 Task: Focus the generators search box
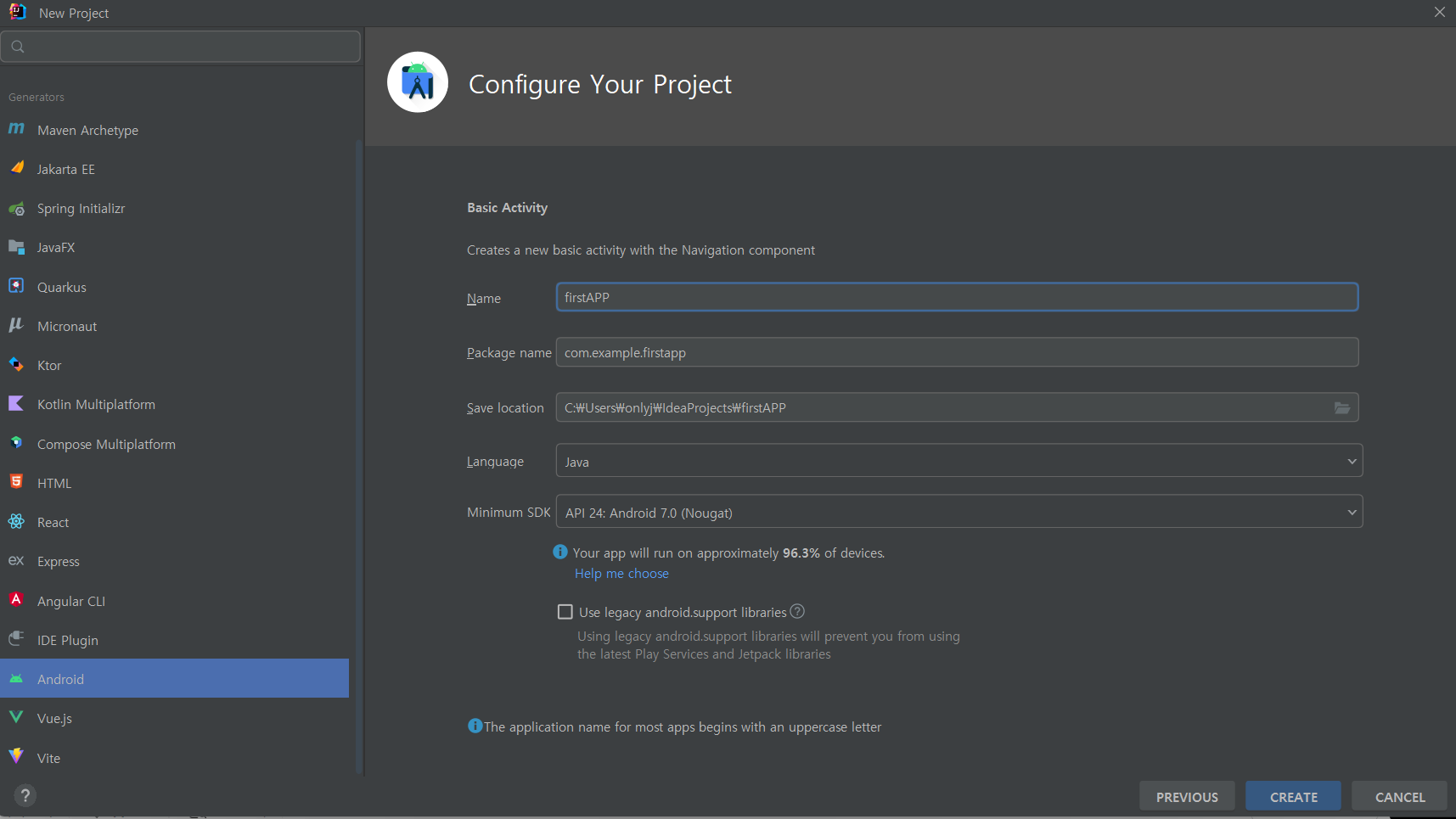point(181,47)
